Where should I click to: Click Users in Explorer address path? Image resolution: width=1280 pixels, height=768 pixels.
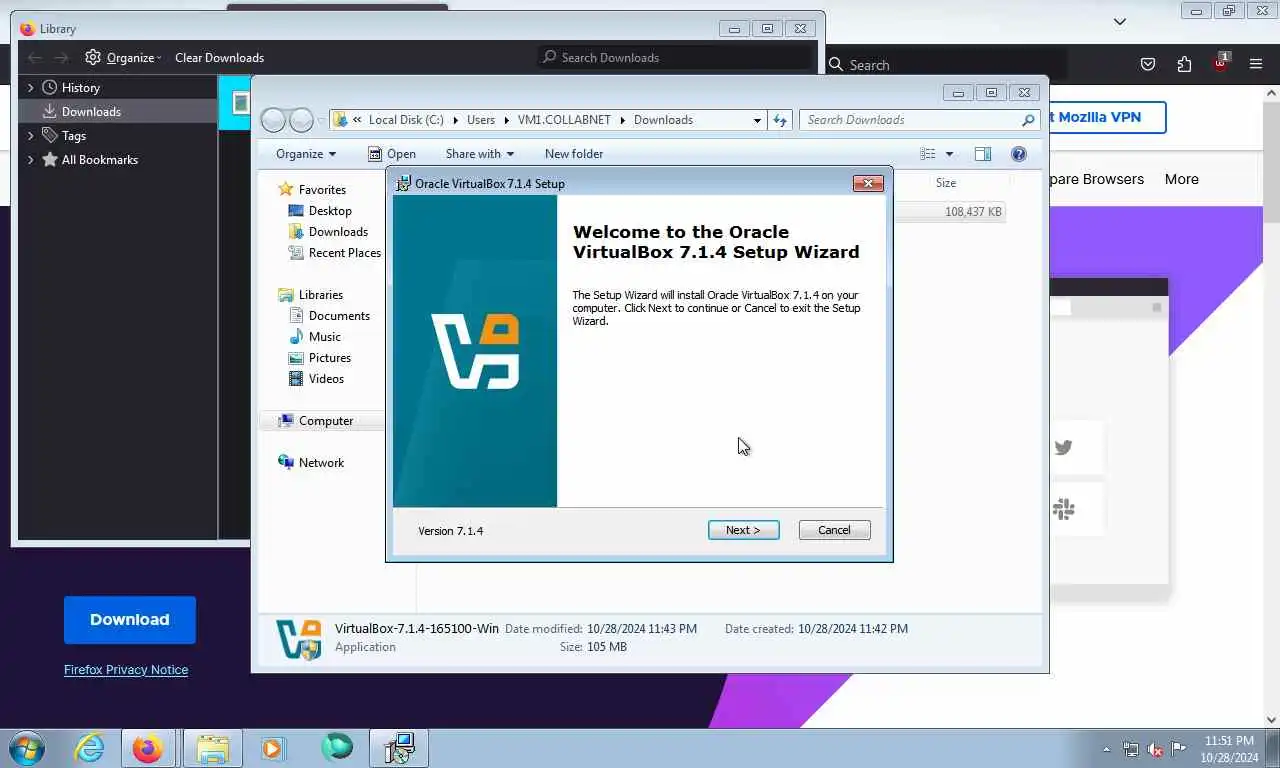pyautogui.click(x=480, y=119)
